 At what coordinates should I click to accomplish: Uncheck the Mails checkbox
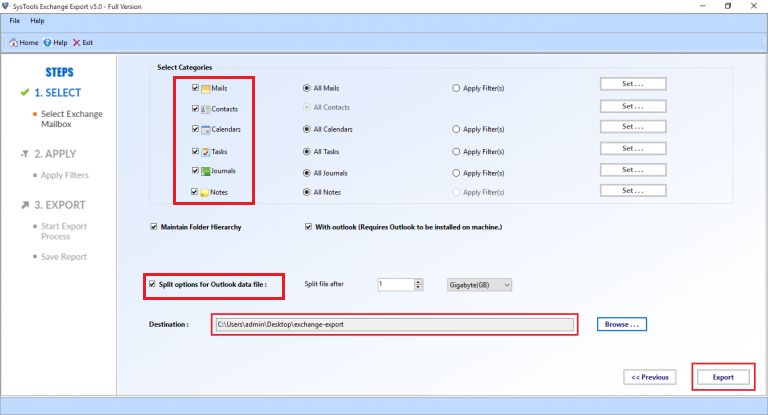pyautogui.click(x=195, y=88)
